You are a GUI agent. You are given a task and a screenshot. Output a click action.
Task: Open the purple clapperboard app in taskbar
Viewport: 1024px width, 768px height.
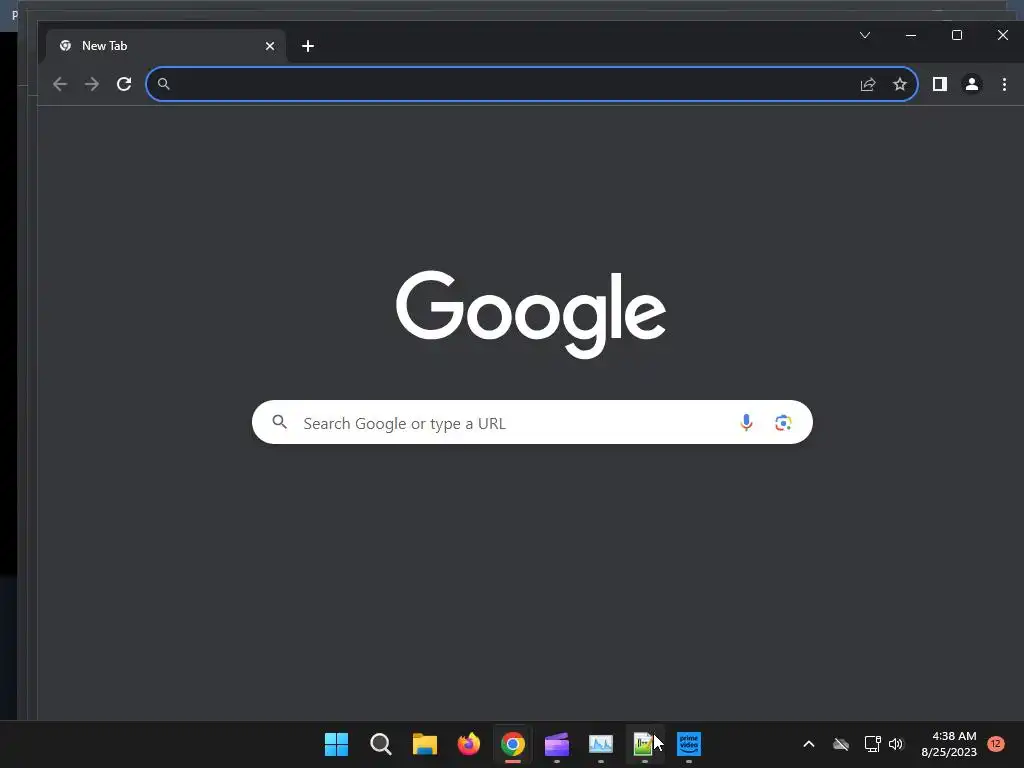coord(557,744)
